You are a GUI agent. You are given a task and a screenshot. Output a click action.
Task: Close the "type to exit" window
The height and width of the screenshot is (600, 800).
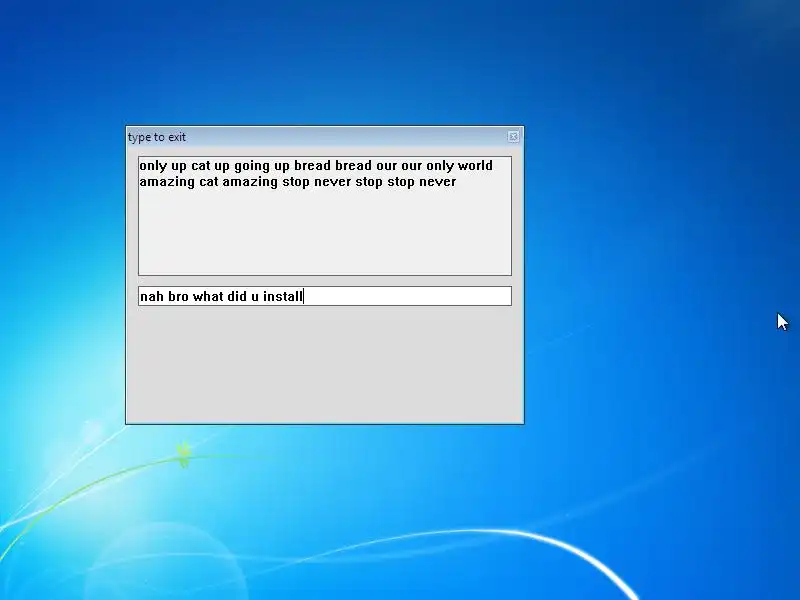(513, 137)
